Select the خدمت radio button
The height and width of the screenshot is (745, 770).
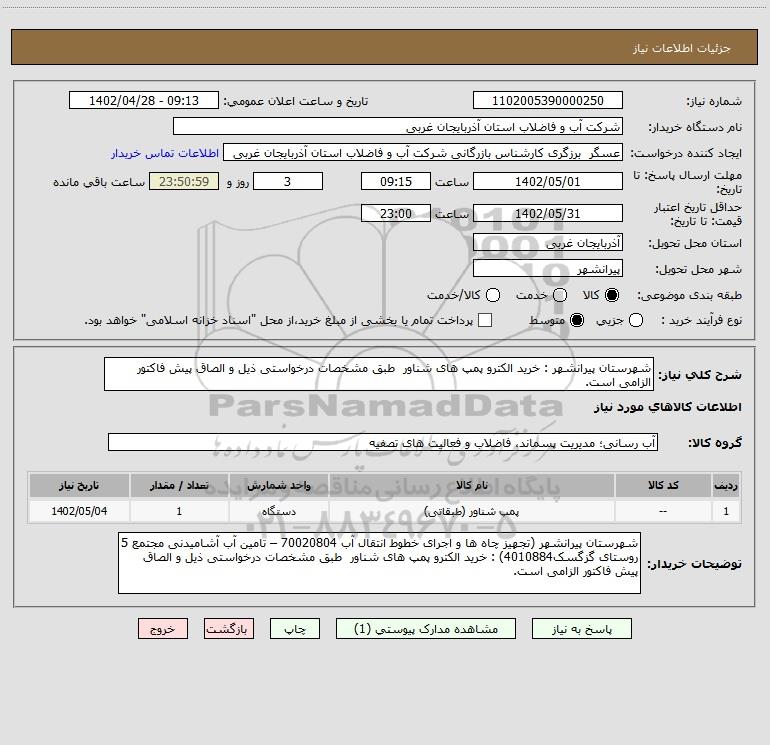click(560, 295)
